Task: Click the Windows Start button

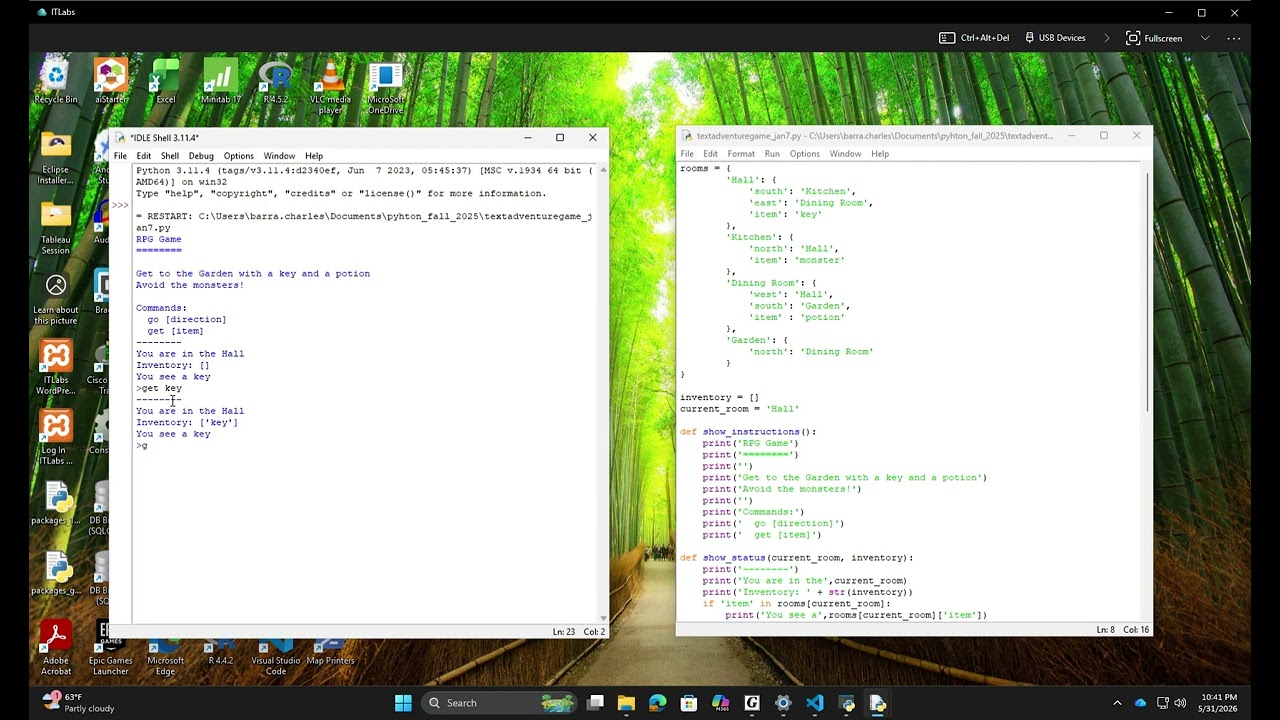Action: click(x=403, y=703)
